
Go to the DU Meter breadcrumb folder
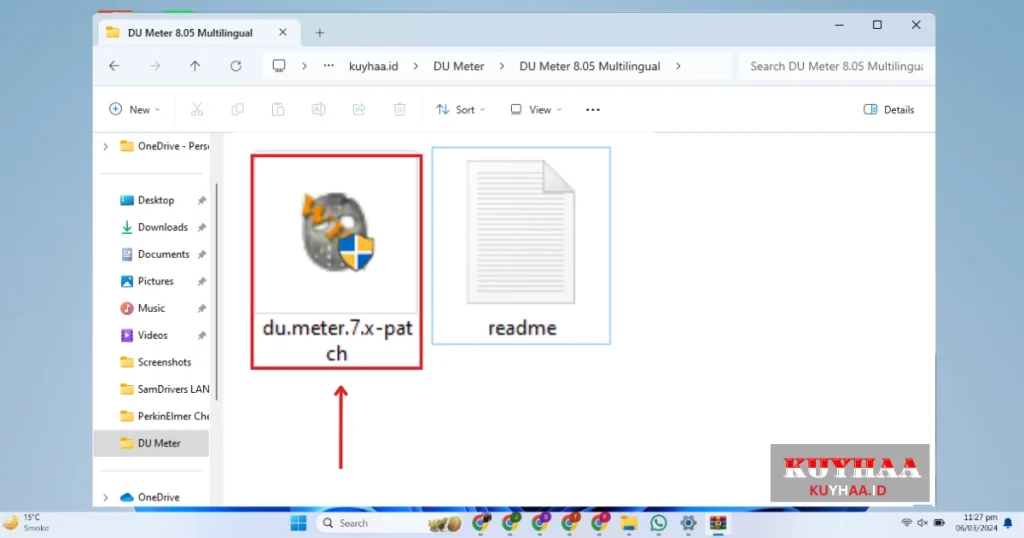[x=458, y=66]
